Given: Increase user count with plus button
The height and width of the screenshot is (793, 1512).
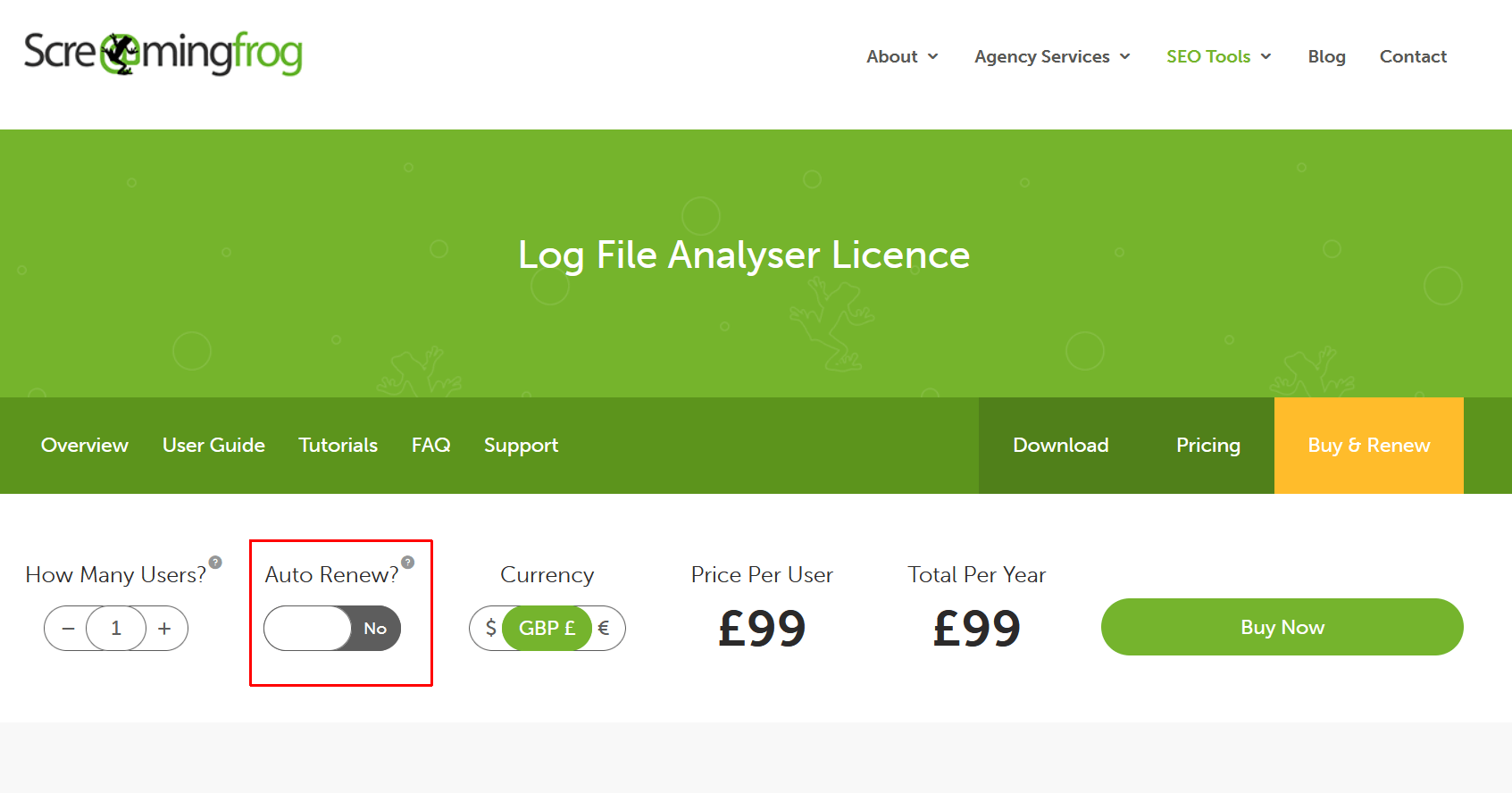Looking at the screenshot, I should (x=164, y=629).
